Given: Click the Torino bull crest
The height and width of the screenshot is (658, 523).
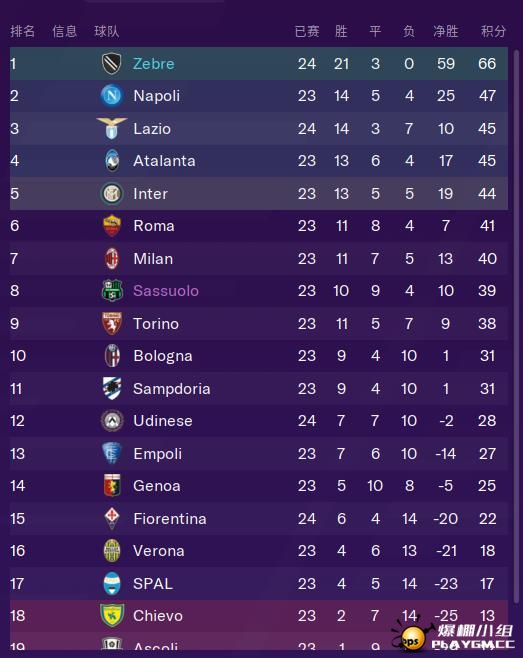Looking at the screenshot, I should (112, 323).
